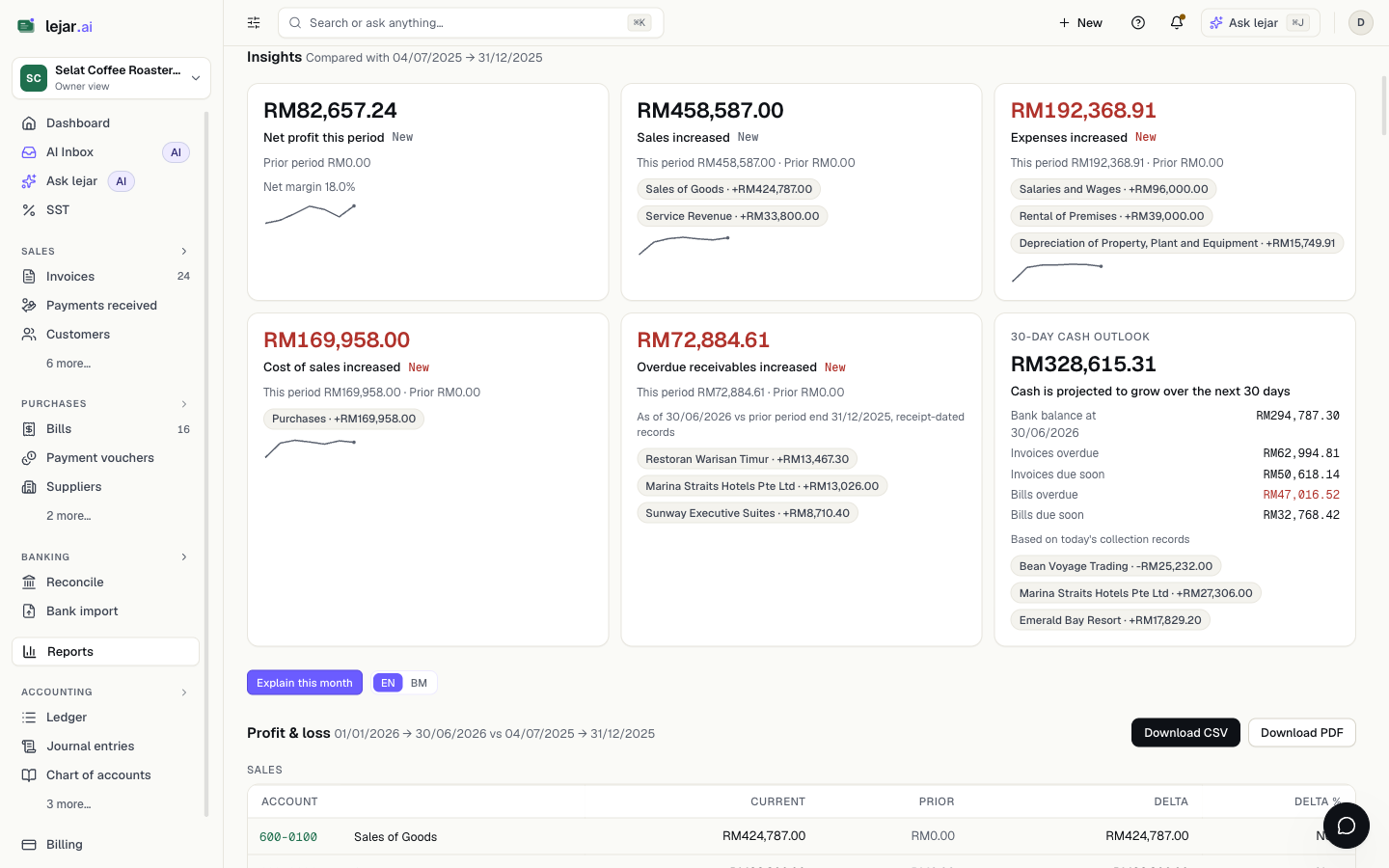This screenshot has width=1389, height=868.
Task: Expand the Banking section chevron
Action: tap(184, 557)
